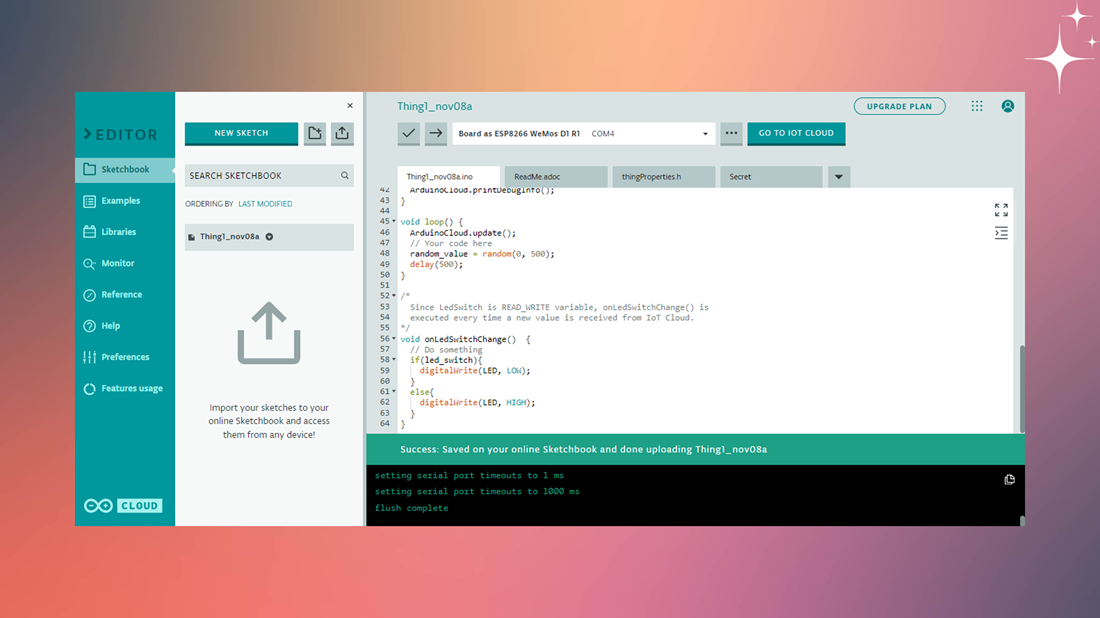Viewport: 1100px width, 618px height.
Task: Click the Editor logo header
Action: coord(121,134)
